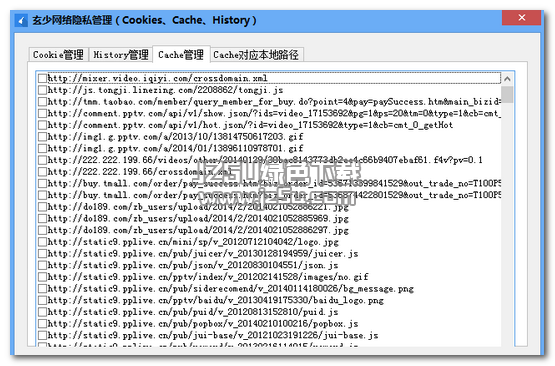Select the Cache管理 tab

[x=181, y=54]
